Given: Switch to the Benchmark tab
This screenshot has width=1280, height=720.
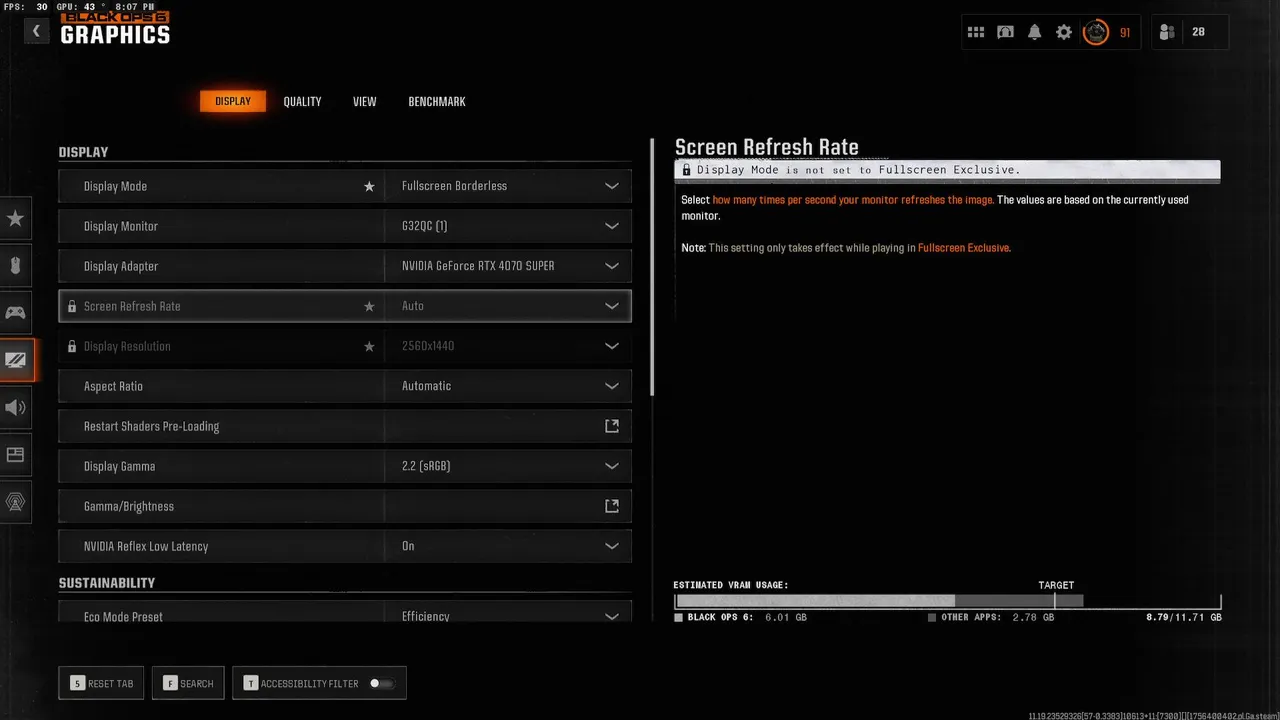Looking at the screenshot, I should [x=437, y=101].
